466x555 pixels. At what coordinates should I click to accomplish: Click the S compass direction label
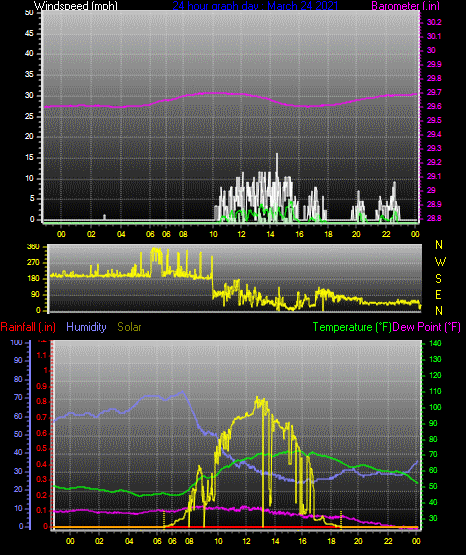tap(438, 279)
